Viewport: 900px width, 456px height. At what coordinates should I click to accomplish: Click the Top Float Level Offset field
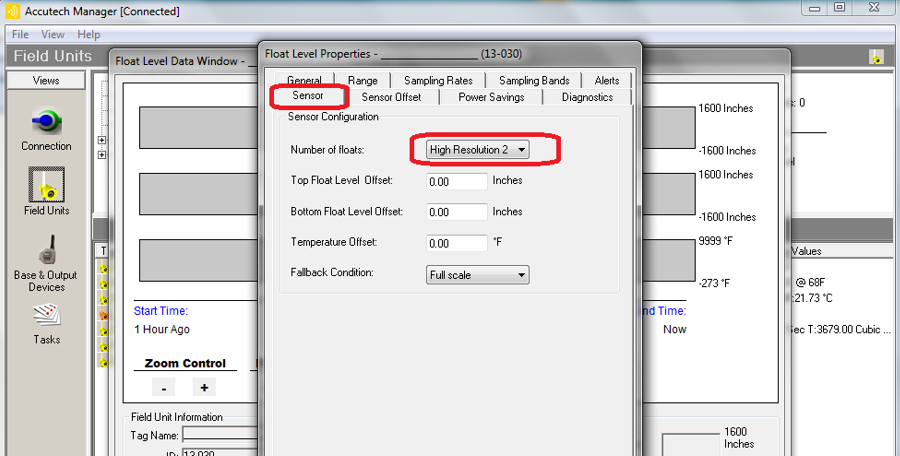457,181
